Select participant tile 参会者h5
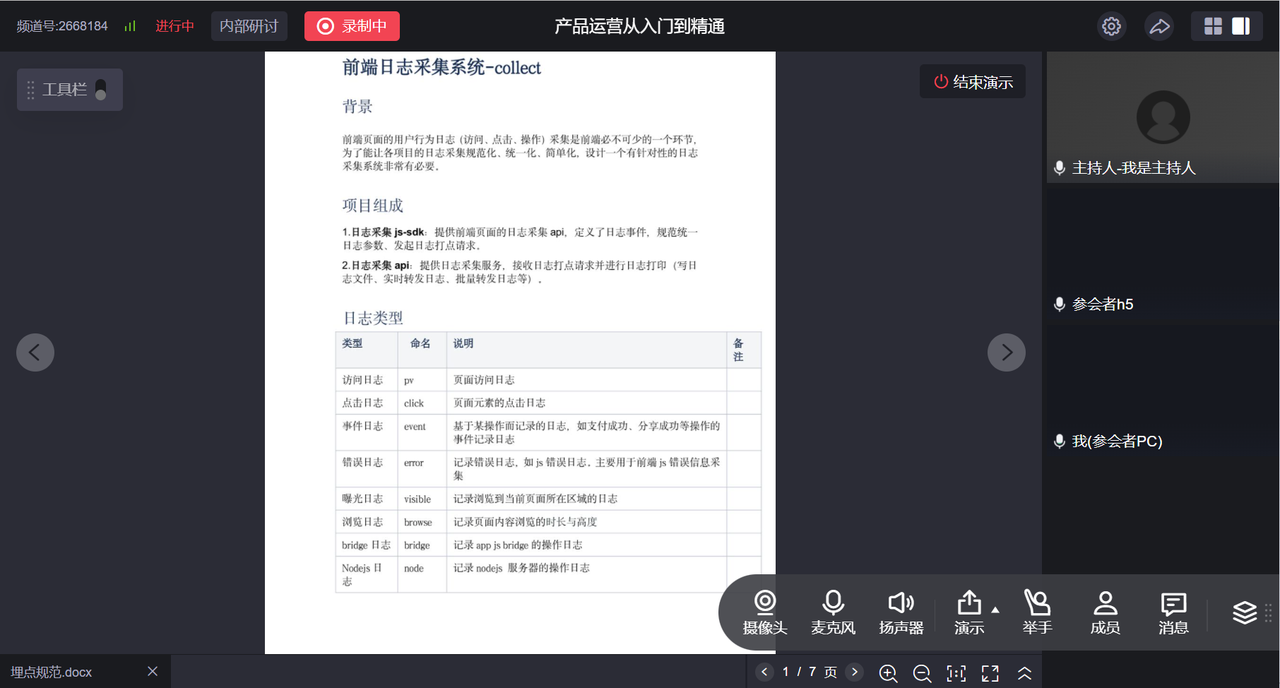 pos(1162,254)
